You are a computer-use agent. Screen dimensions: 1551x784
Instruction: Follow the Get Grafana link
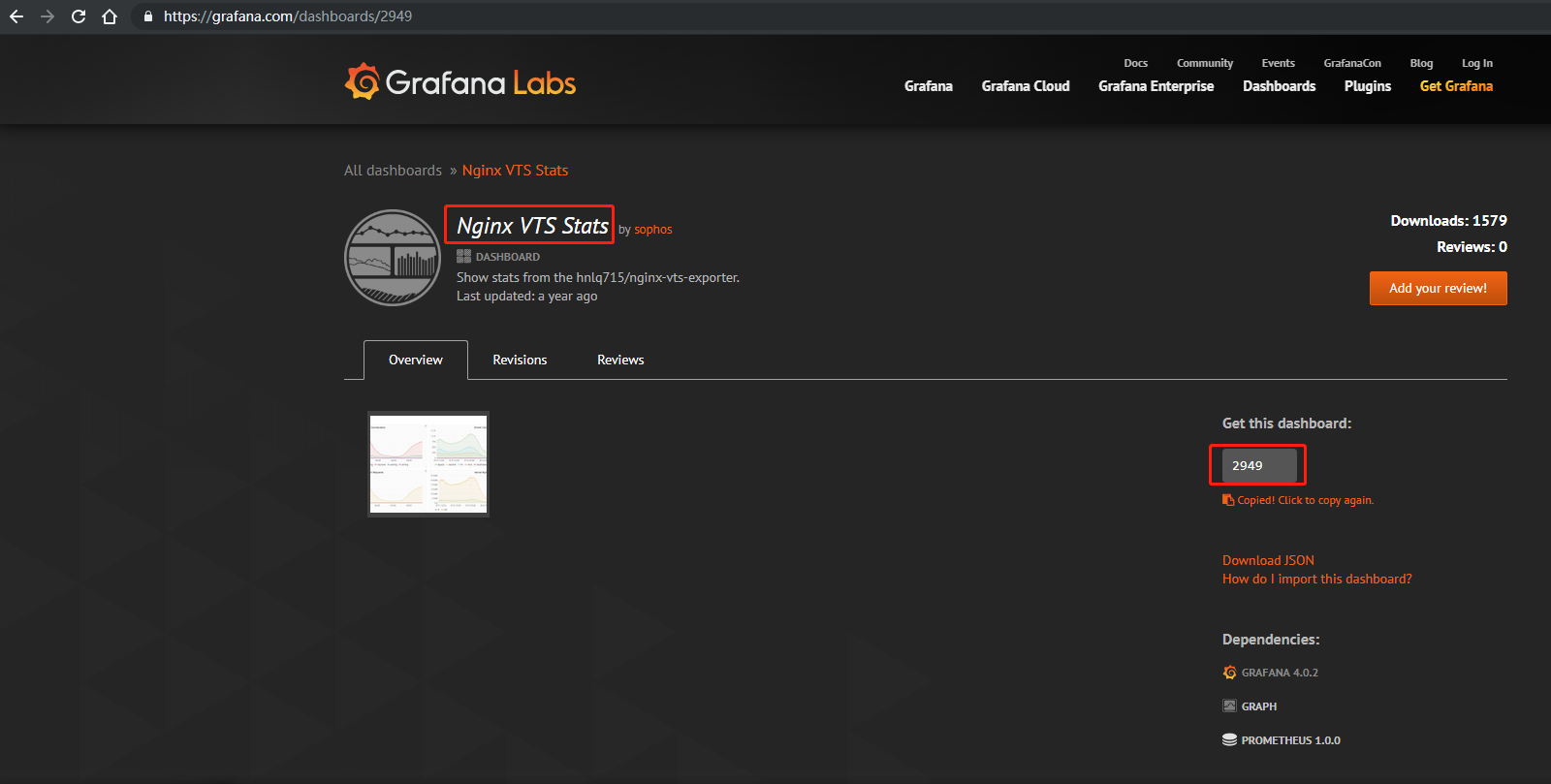tap(1456, 86)
